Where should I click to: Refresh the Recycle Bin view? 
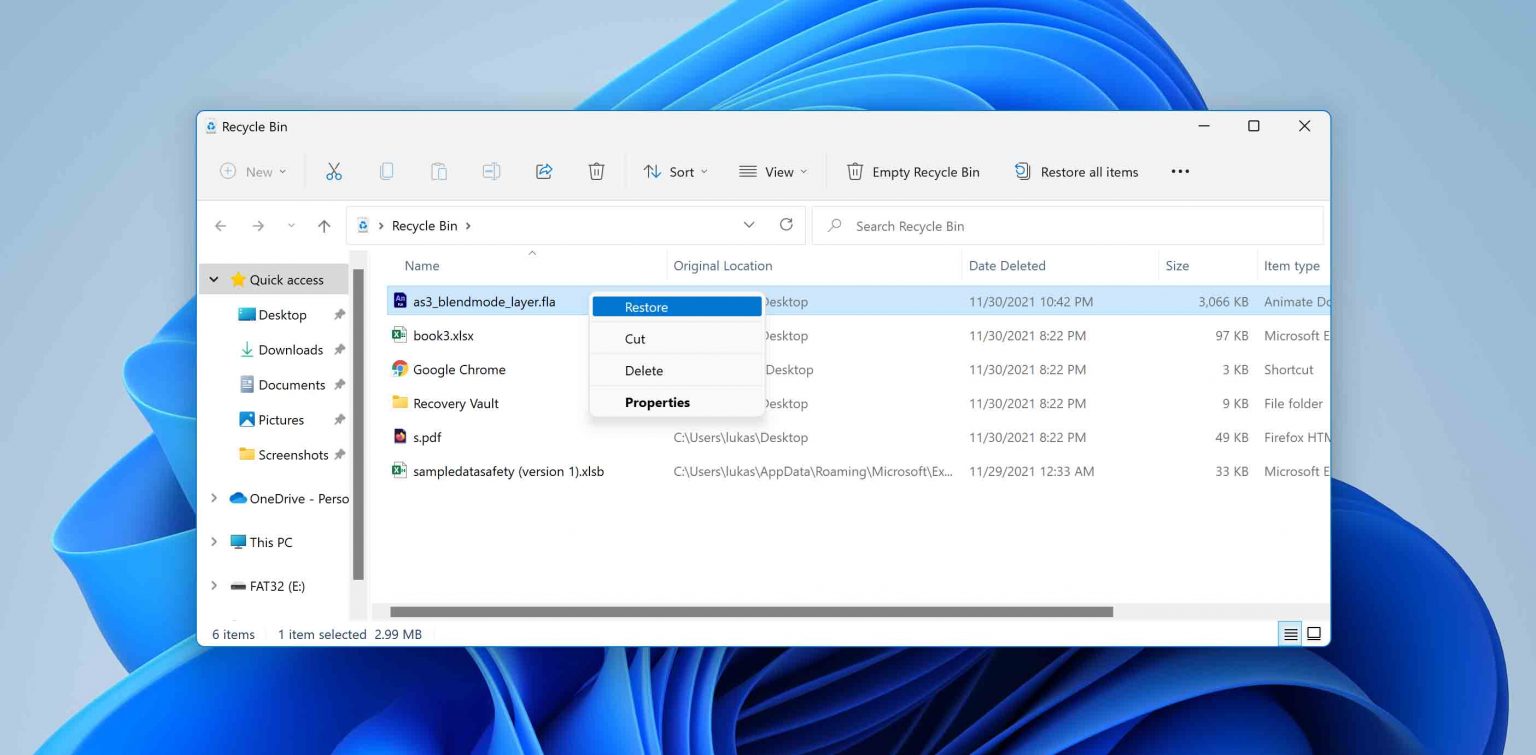[x=786, y=225]
